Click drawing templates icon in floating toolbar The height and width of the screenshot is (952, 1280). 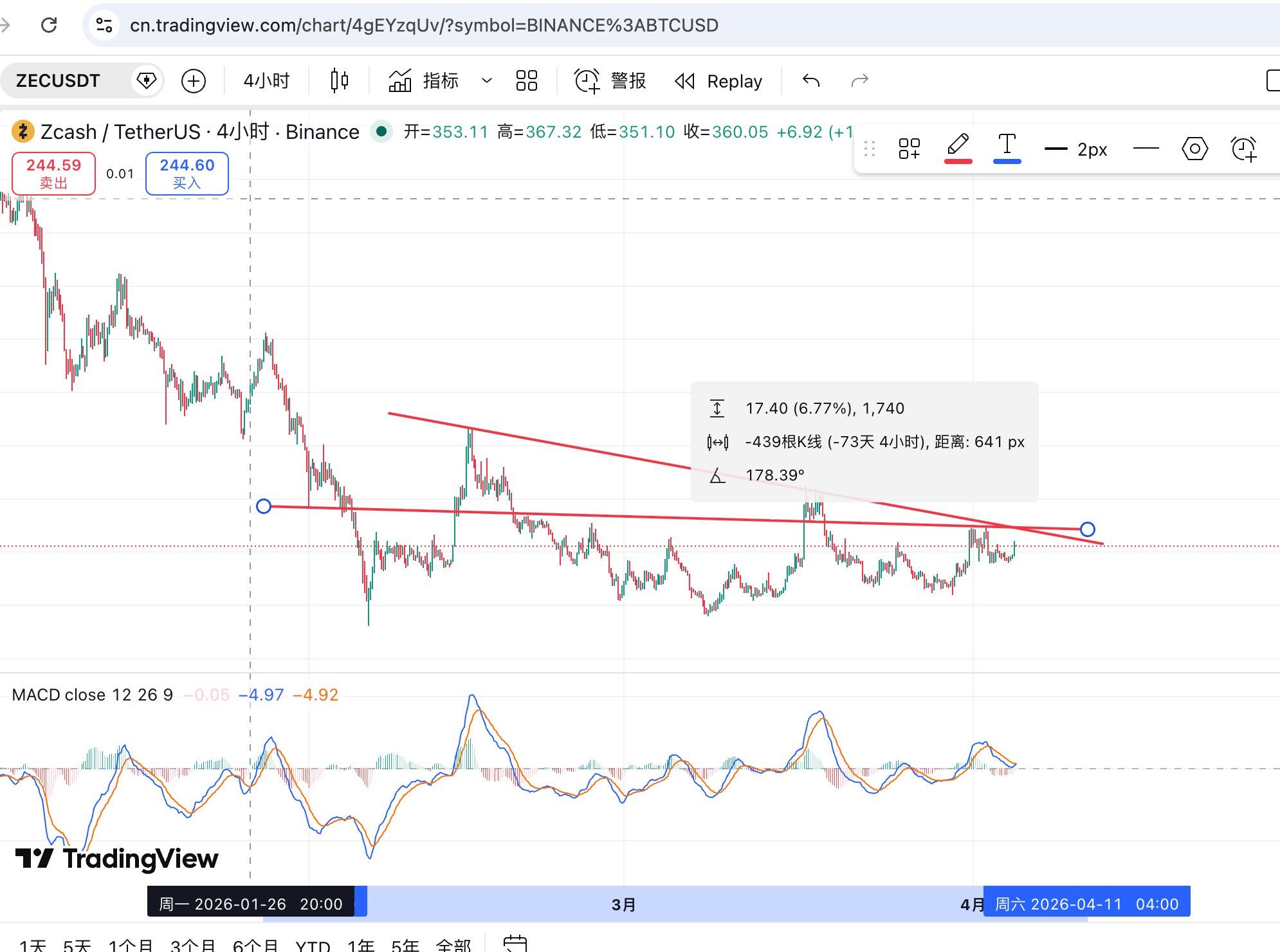(x=909, y=149)
